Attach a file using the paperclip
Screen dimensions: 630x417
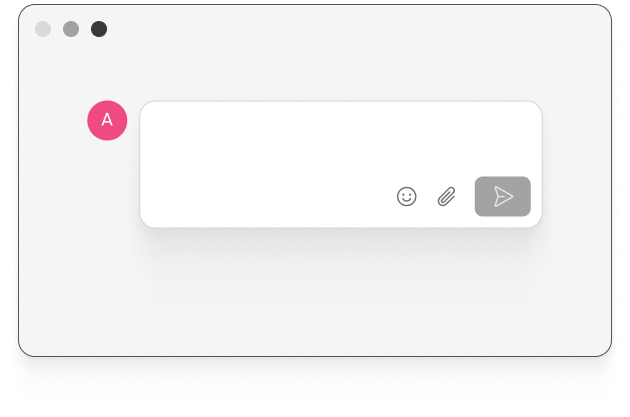tap(446, 196)
